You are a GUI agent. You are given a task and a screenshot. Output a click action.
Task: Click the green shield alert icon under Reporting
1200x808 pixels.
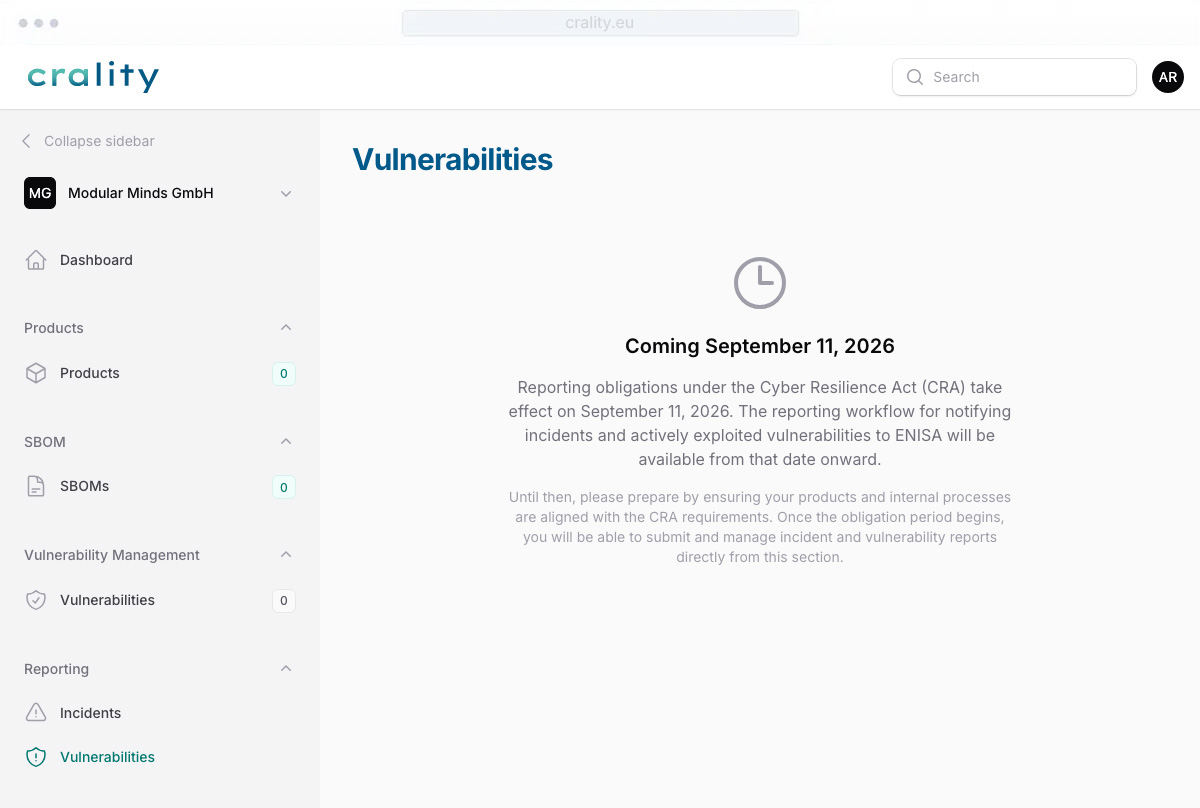(36, 757)
